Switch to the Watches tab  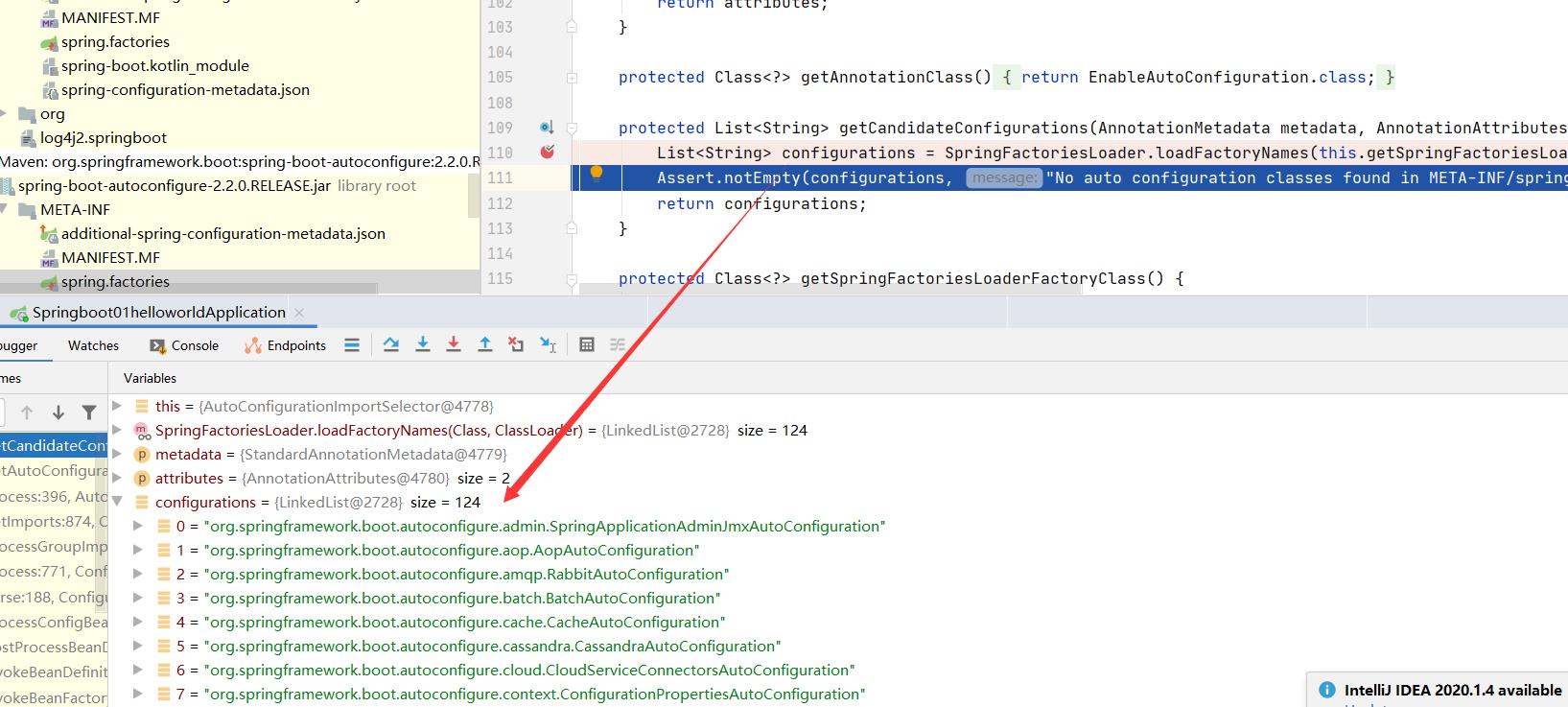pyautogui.click(x=93, y=345)
